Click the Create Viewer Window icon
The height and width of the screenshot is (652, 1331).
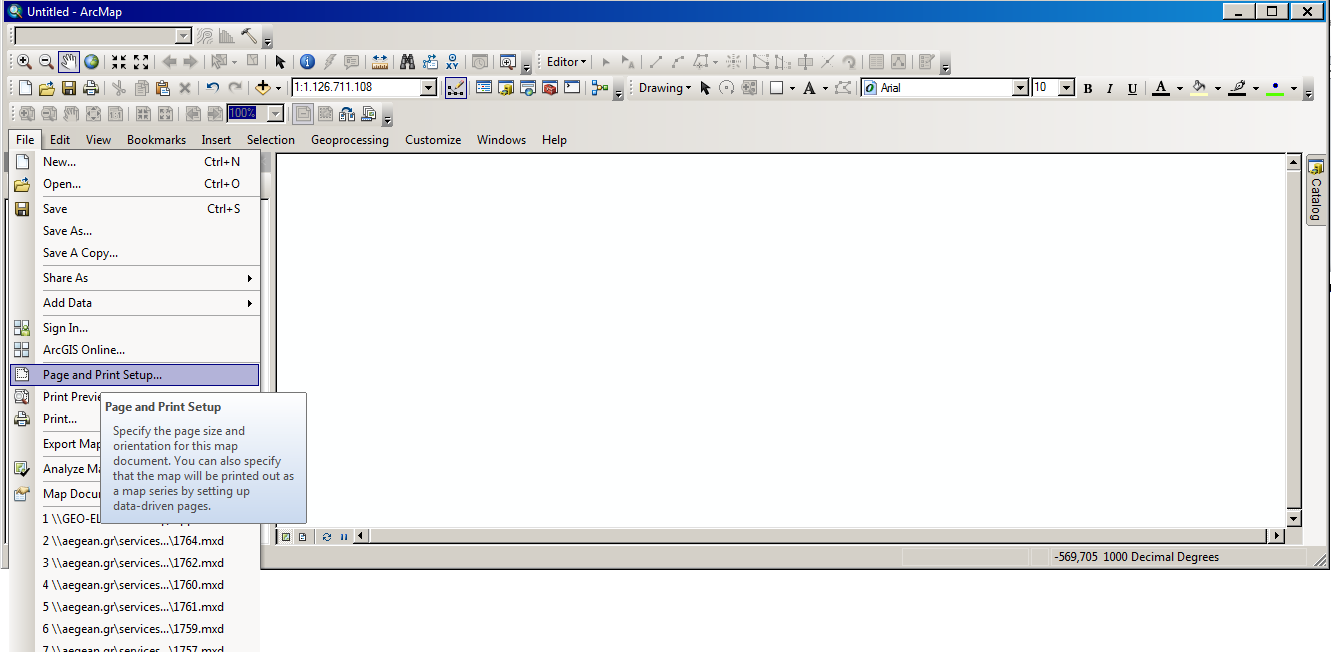tap(508, 62)
